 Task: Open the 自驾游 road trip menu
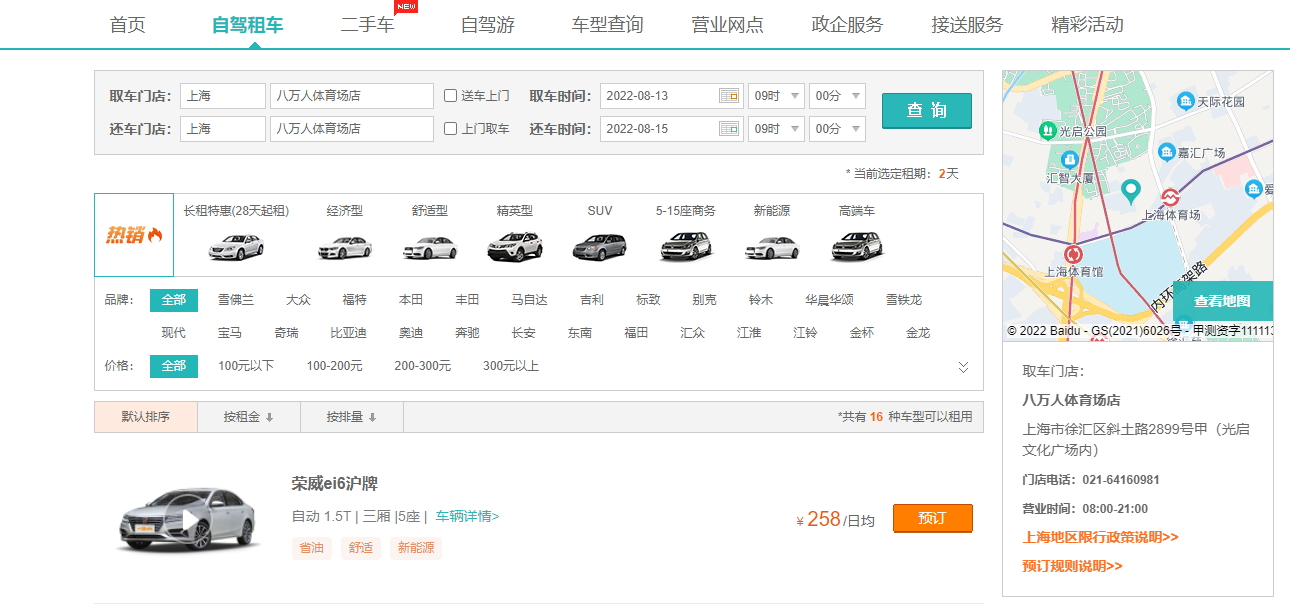pyautogui.click(x=488, y=25)
